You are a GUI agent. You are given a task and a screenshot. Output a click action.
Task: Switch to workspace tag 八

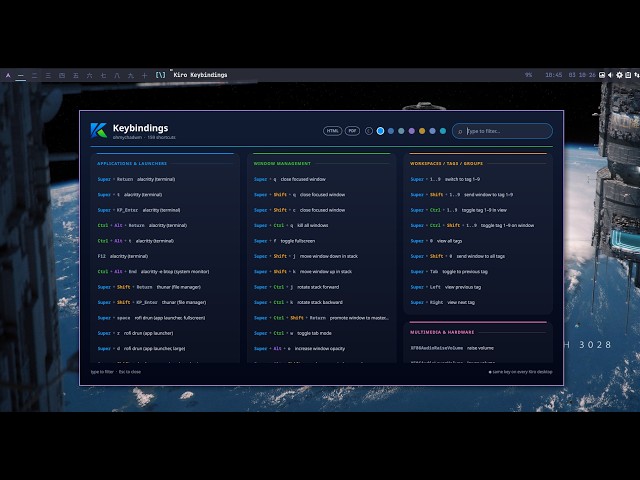[x=117, y=76]
